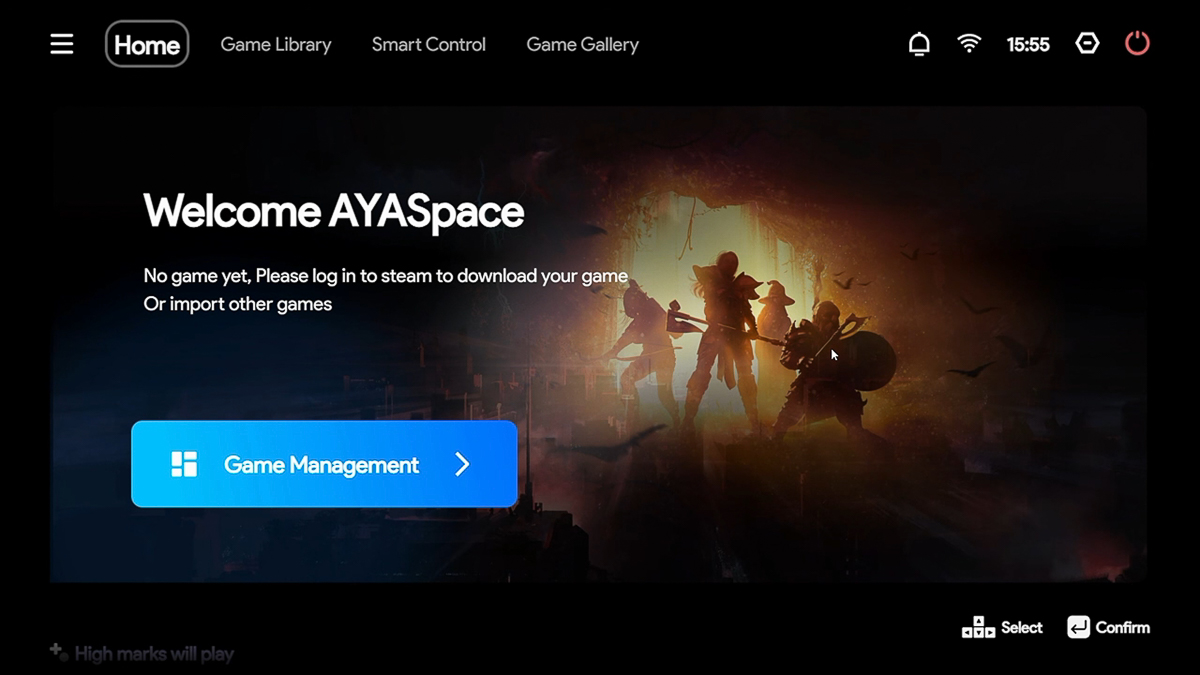Screen dimensions: 1200x675
Task: Open the Smart Control section
Action: [428, 44]
